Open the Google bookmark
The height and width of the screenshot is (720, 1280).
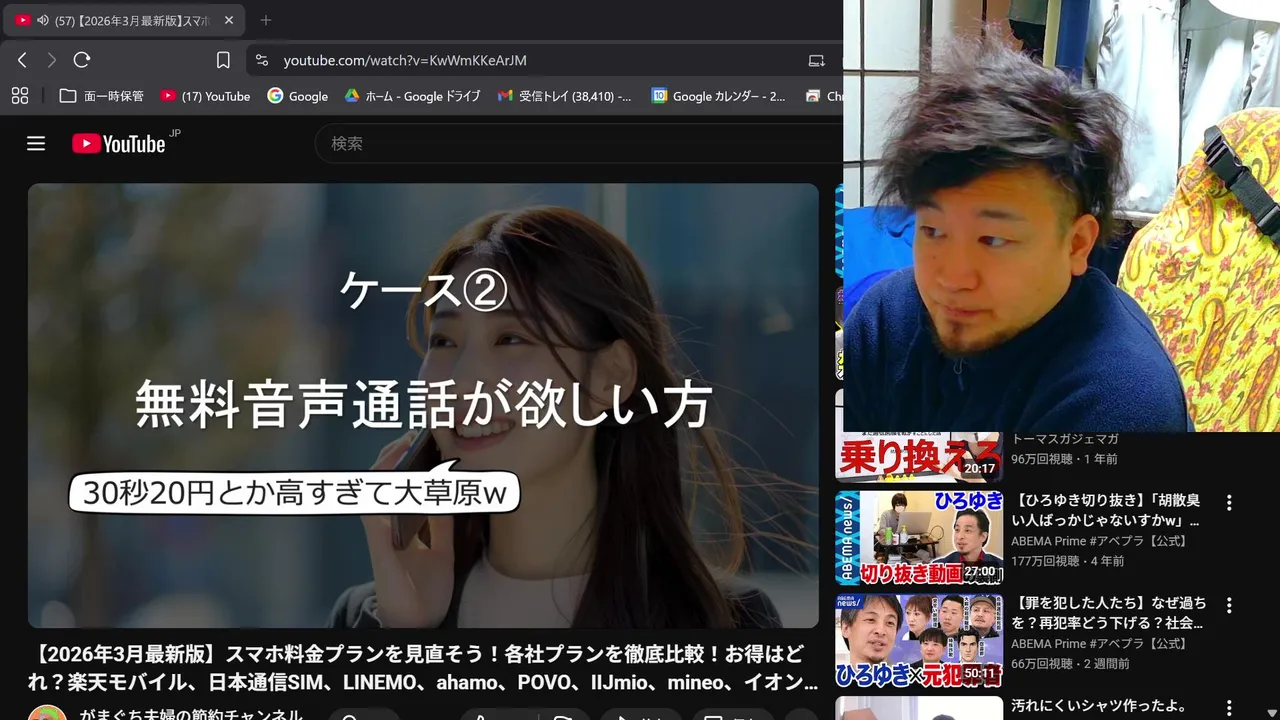click(x=298, y=96)
